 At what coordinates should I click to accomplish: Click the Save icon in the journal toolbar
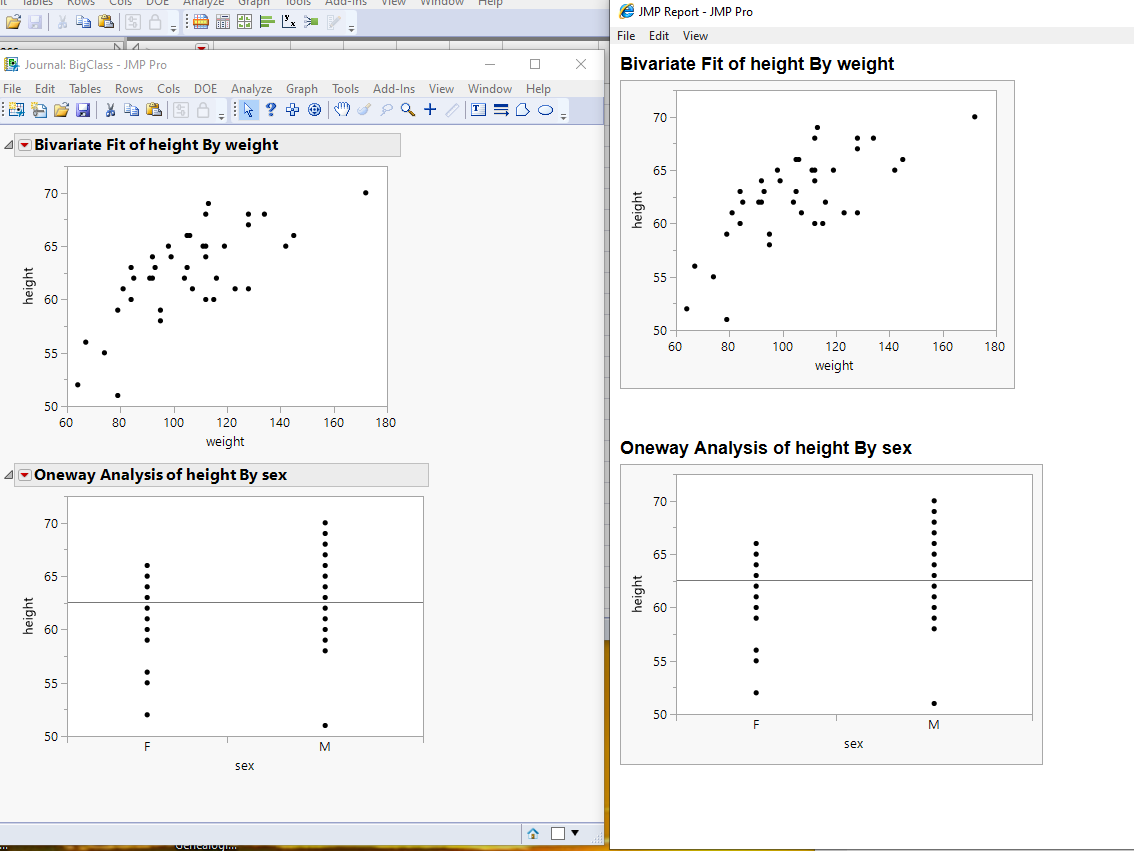click(x=83, y=110)
